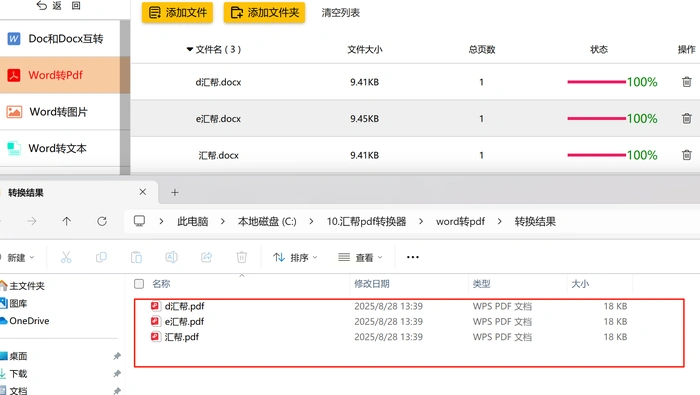Go forward in Explorer navigation

click(32, 221)
